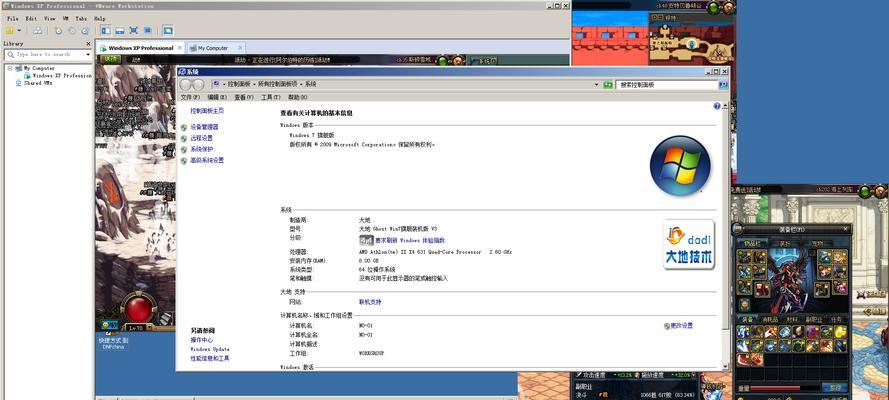Open the 帮助(H) menu

[298, 97]
